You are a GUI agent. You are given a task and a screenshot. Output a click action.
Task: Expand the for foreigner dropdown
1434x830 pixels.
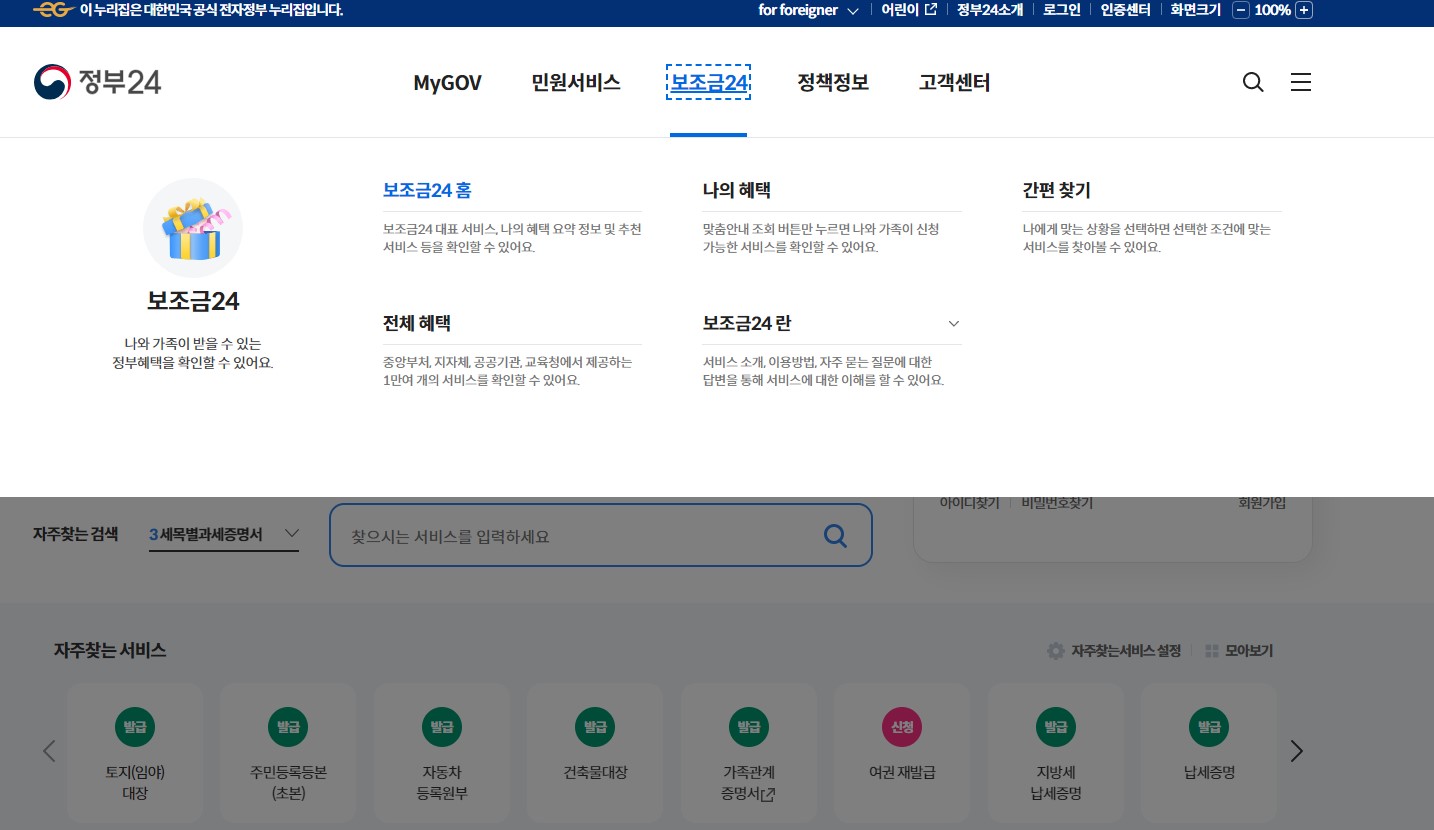[x=808, y=10]
